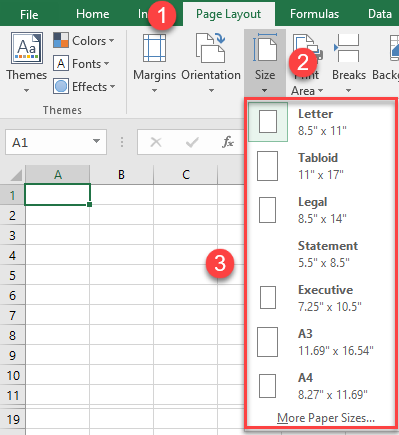399x435 pixels.
Task: Open the Margins icon menu
Action: (x=154, y=48)
